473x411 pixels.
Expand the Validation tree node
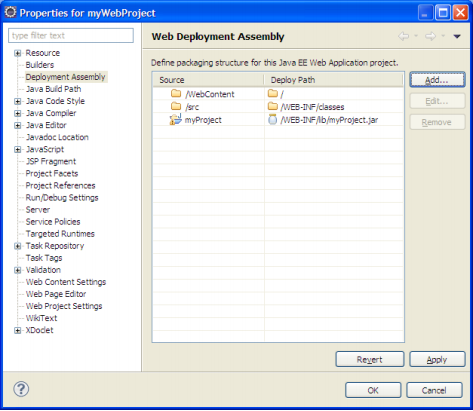[17, 270]
